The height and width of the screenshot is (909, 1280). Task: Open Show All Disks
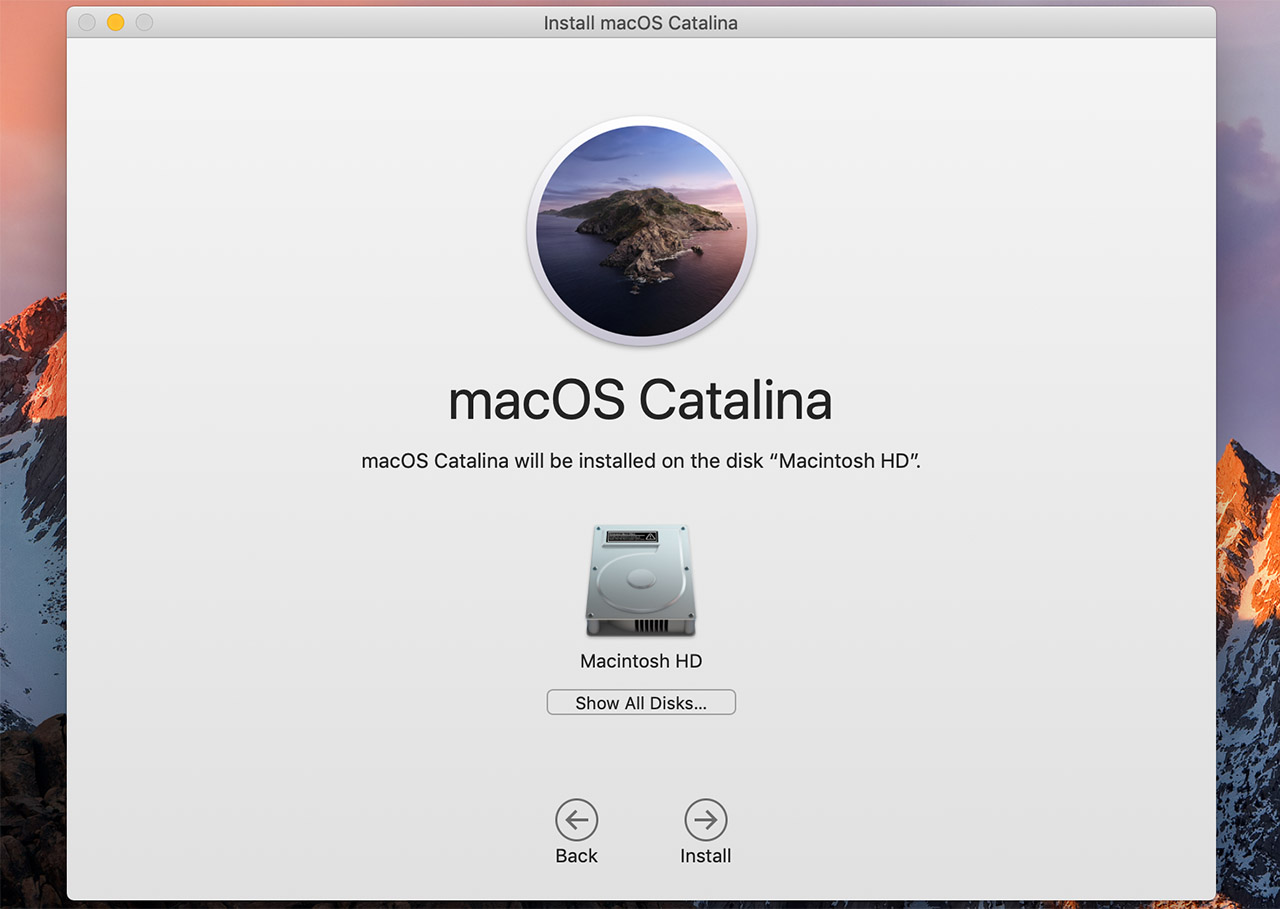641,703
